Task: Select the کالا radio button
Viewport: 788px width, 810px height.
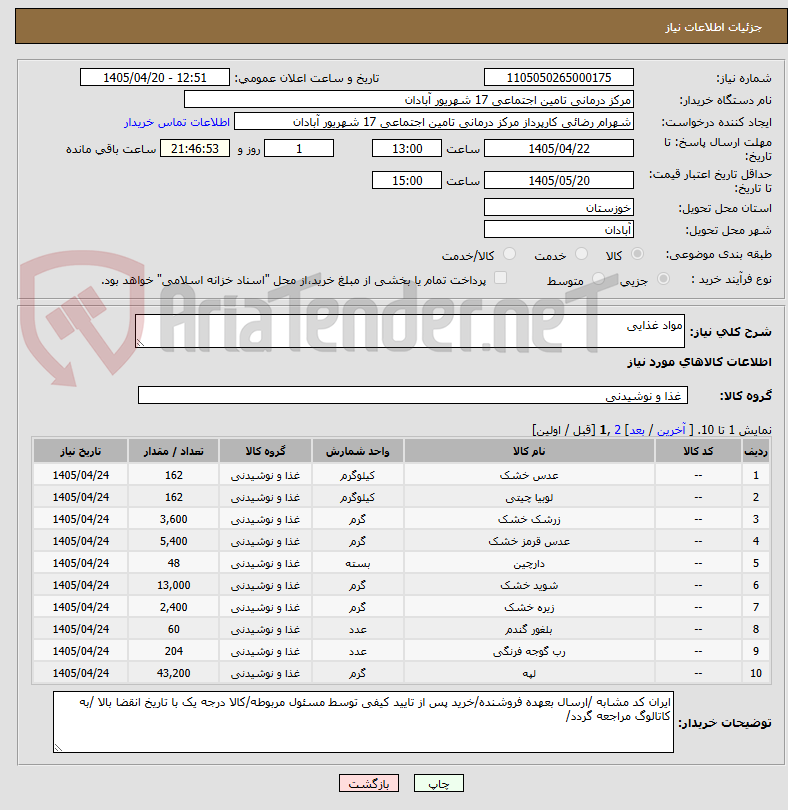Action: [638, 254]
